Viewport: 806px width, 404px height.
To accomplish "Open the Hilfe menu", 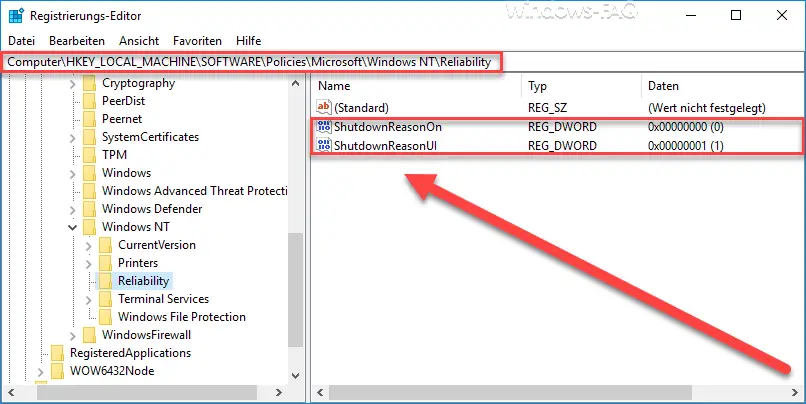I will coord(248,41).
